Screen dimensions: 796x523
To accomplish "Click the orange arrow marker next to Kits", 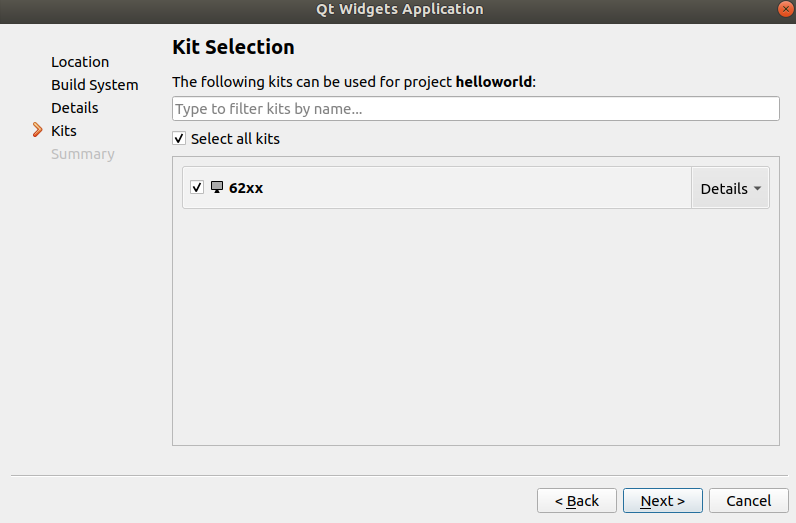I will (38, 130).
